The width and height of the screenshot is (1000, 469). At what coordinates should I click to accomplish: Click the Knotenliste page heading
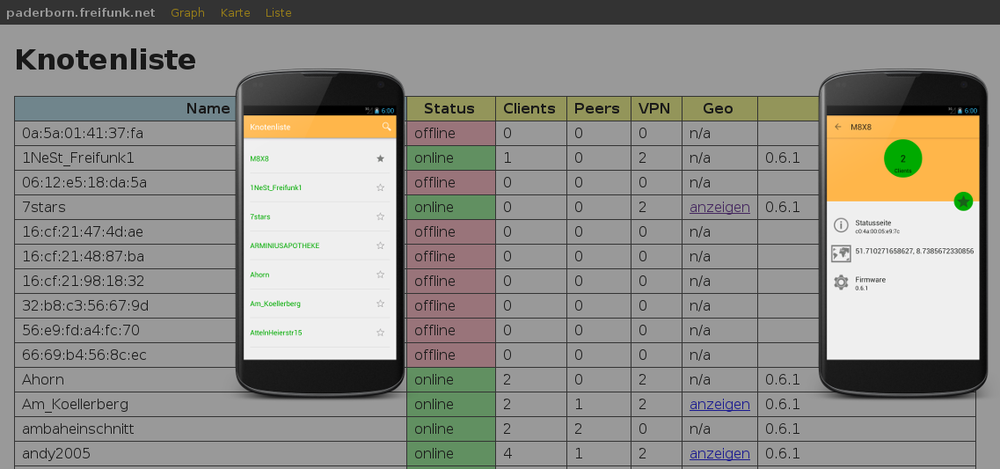point(105,60)
